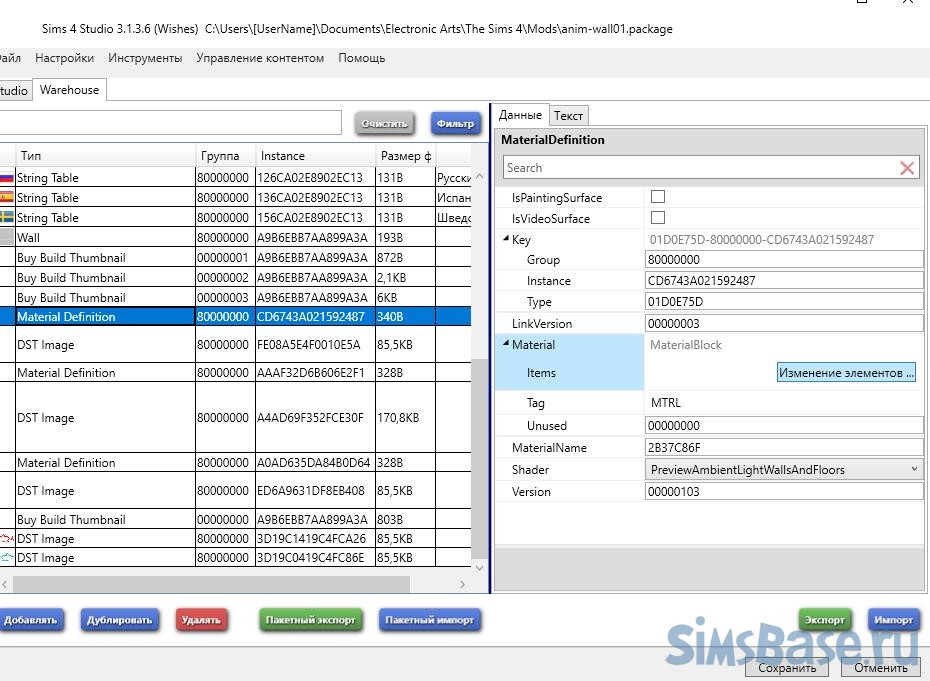Click the MaterialName input field

[x=784, y=448]
